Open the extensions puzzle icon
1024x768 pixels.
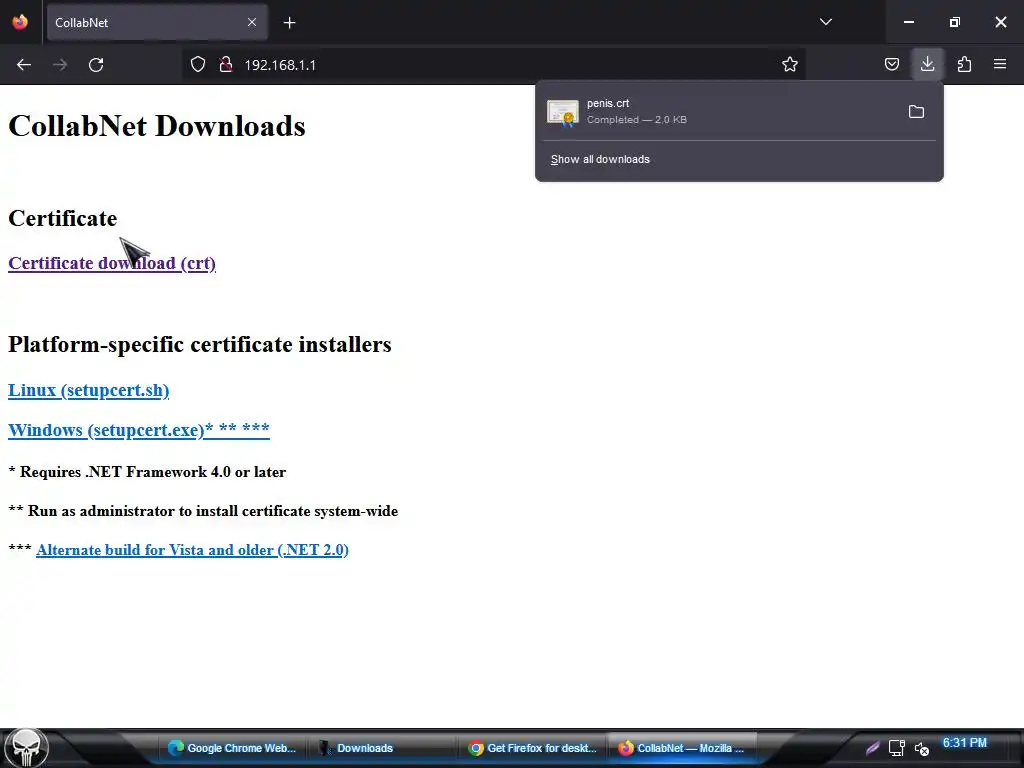point(964,65)
